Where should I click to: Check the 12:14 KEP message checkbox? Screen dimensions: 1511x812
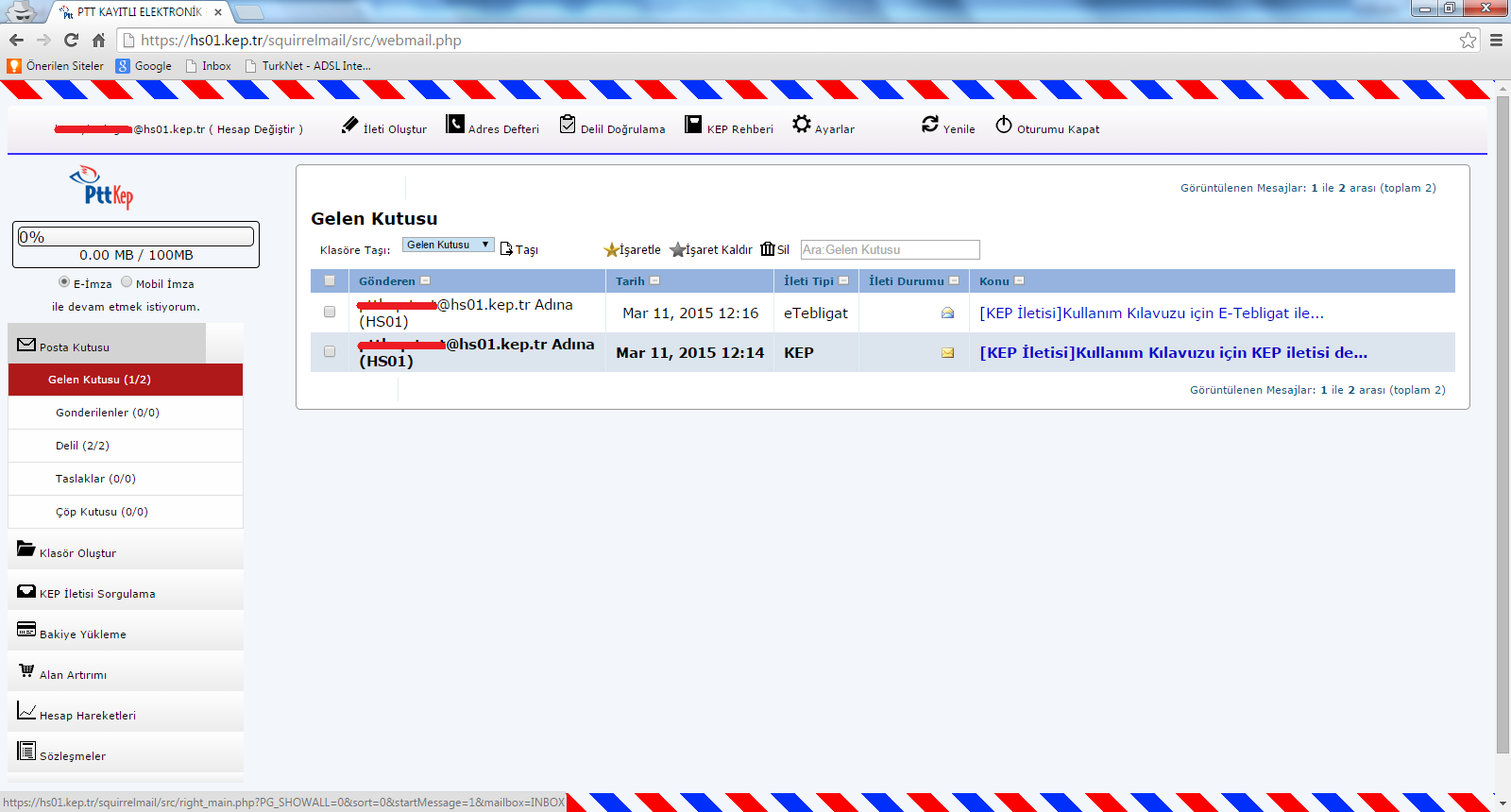pos(330,351)
